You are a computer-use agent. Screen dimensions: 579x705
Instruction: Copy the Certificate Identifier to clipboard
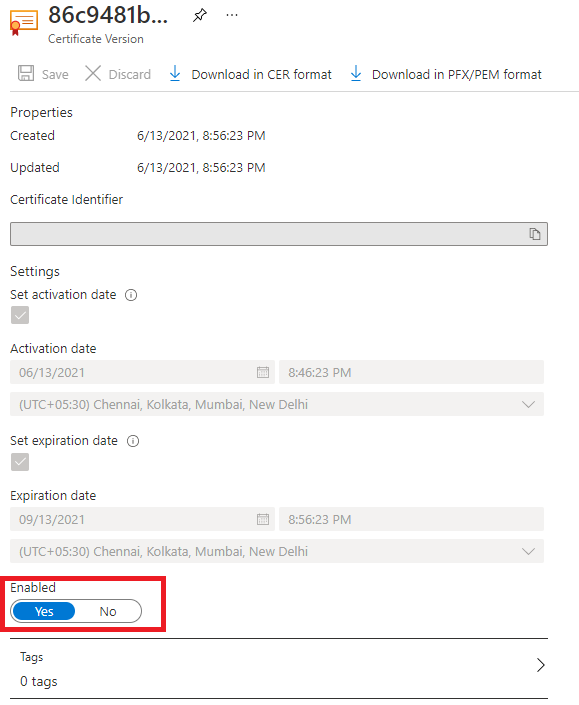click(x=534, y=234)
